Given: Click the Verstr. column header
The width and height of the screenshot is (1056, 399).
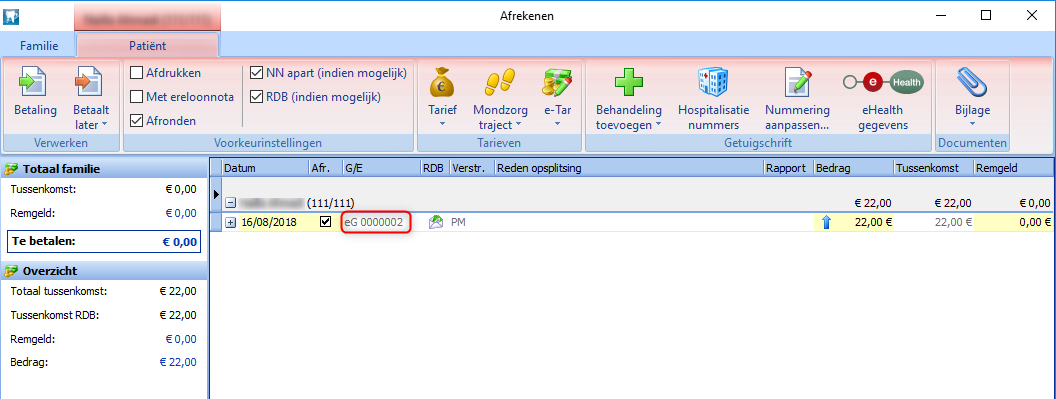Looking at the screenshot, I should coord(472,168).
